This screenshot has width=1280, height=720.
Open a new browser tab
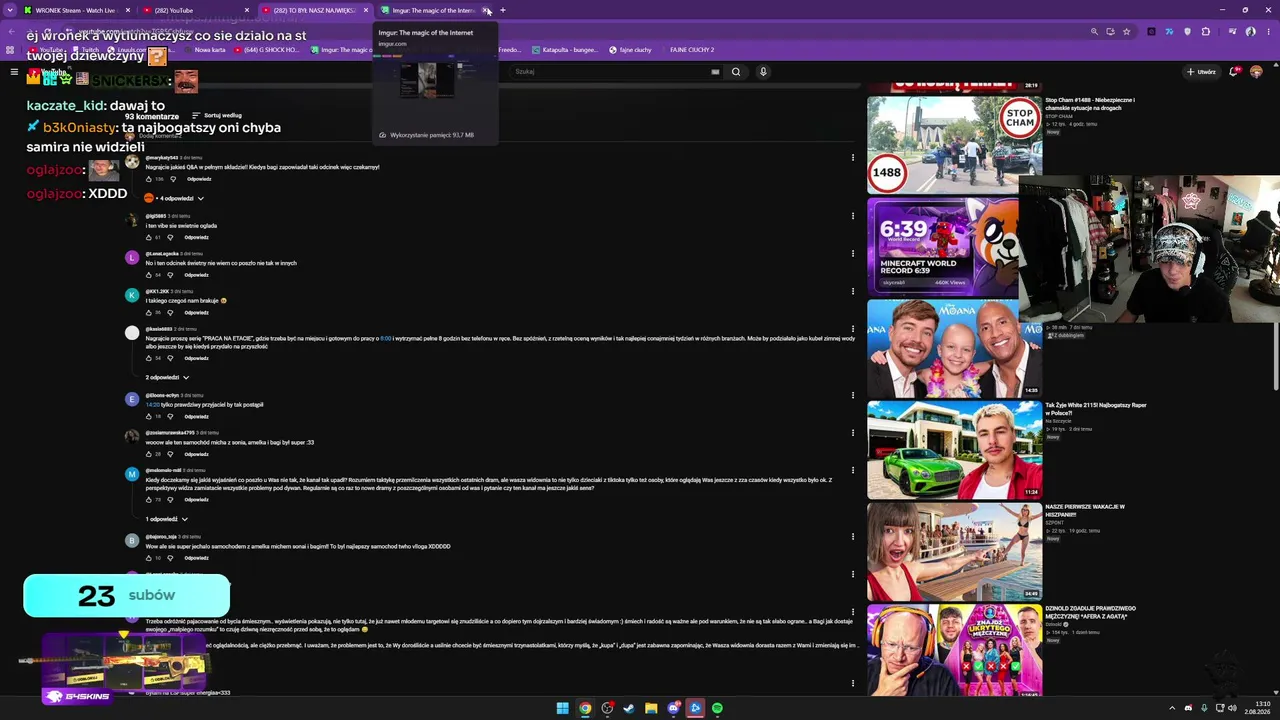503,10
